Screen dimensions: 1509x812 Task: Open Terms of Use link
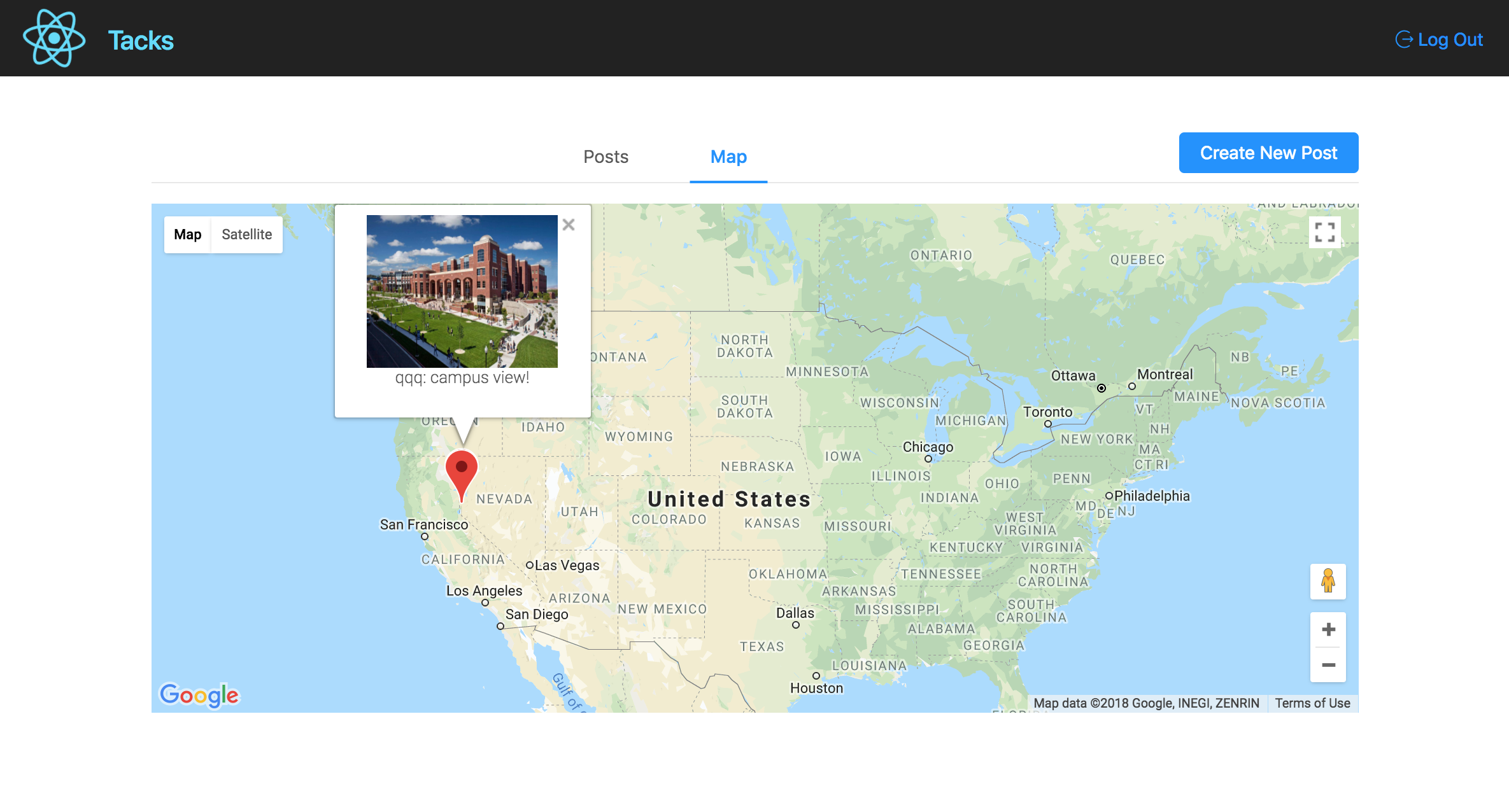[x=1312, y=703]
